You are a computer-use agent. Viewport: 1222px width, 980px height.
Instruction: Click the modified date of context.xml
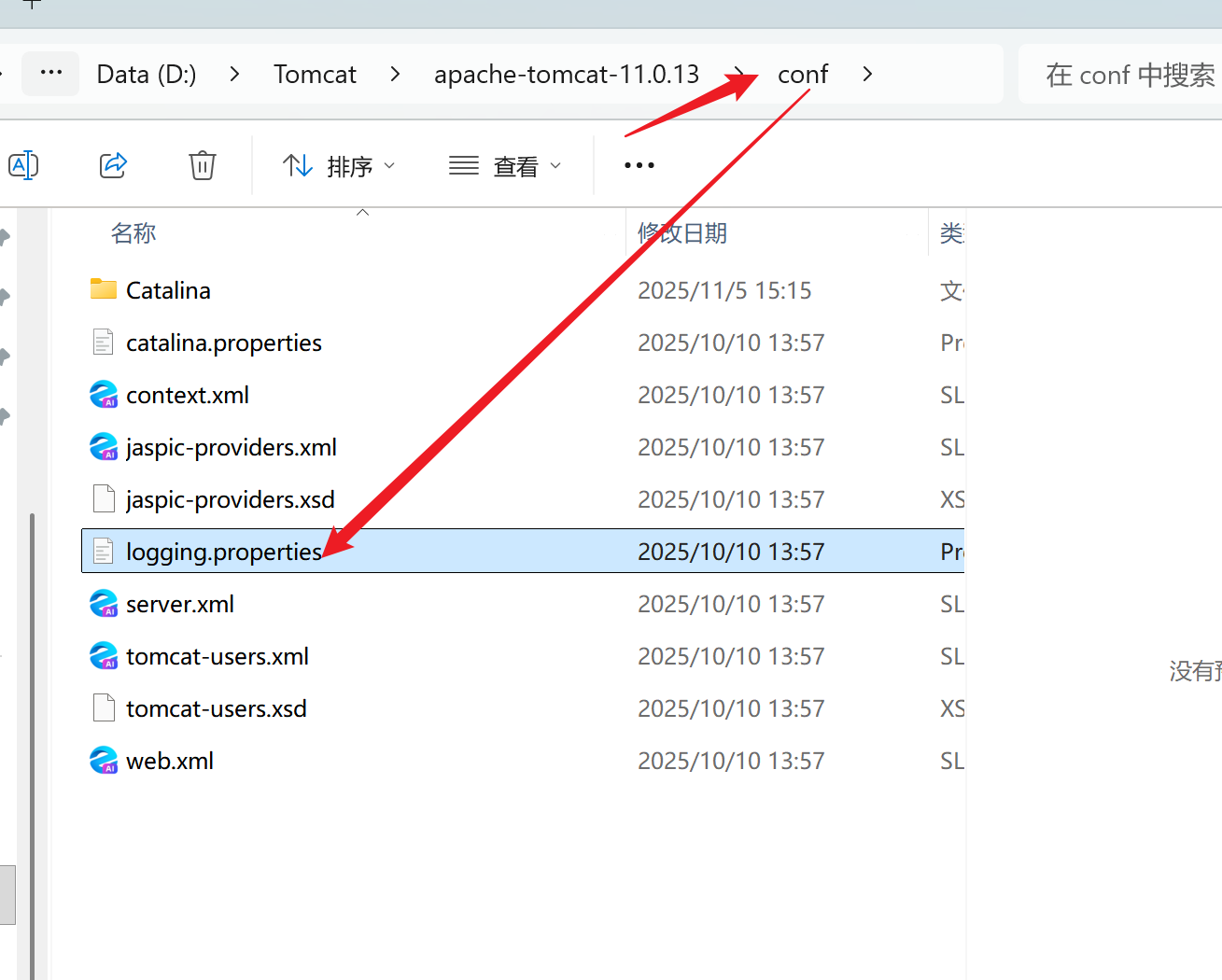pyautogui.click(x=731, y=395)
